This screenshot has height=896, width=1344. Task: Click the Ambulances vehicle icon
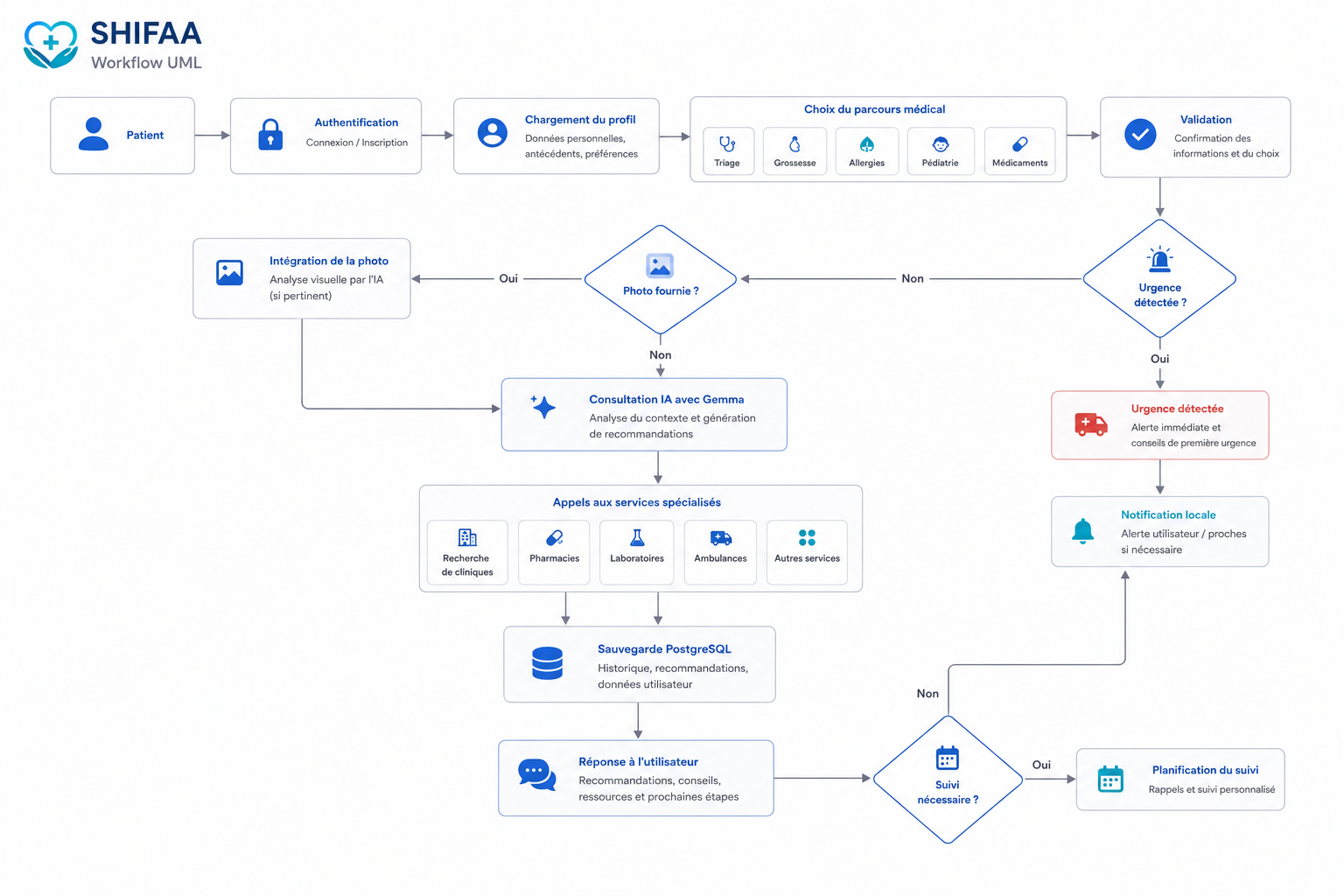point(721,537)
